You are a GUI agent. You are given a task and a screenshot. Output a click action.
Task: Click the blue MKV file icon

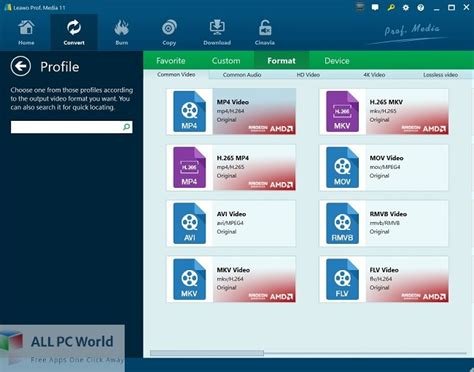189,279
